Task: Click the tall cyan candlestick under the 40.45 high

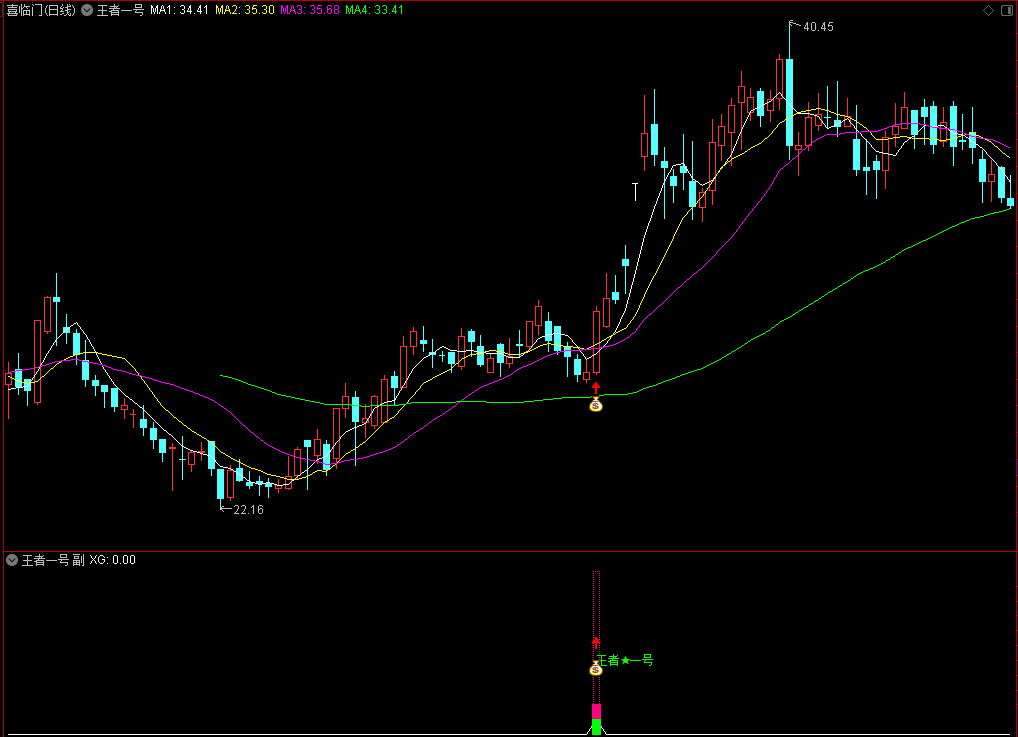Action: coord(789,102)
